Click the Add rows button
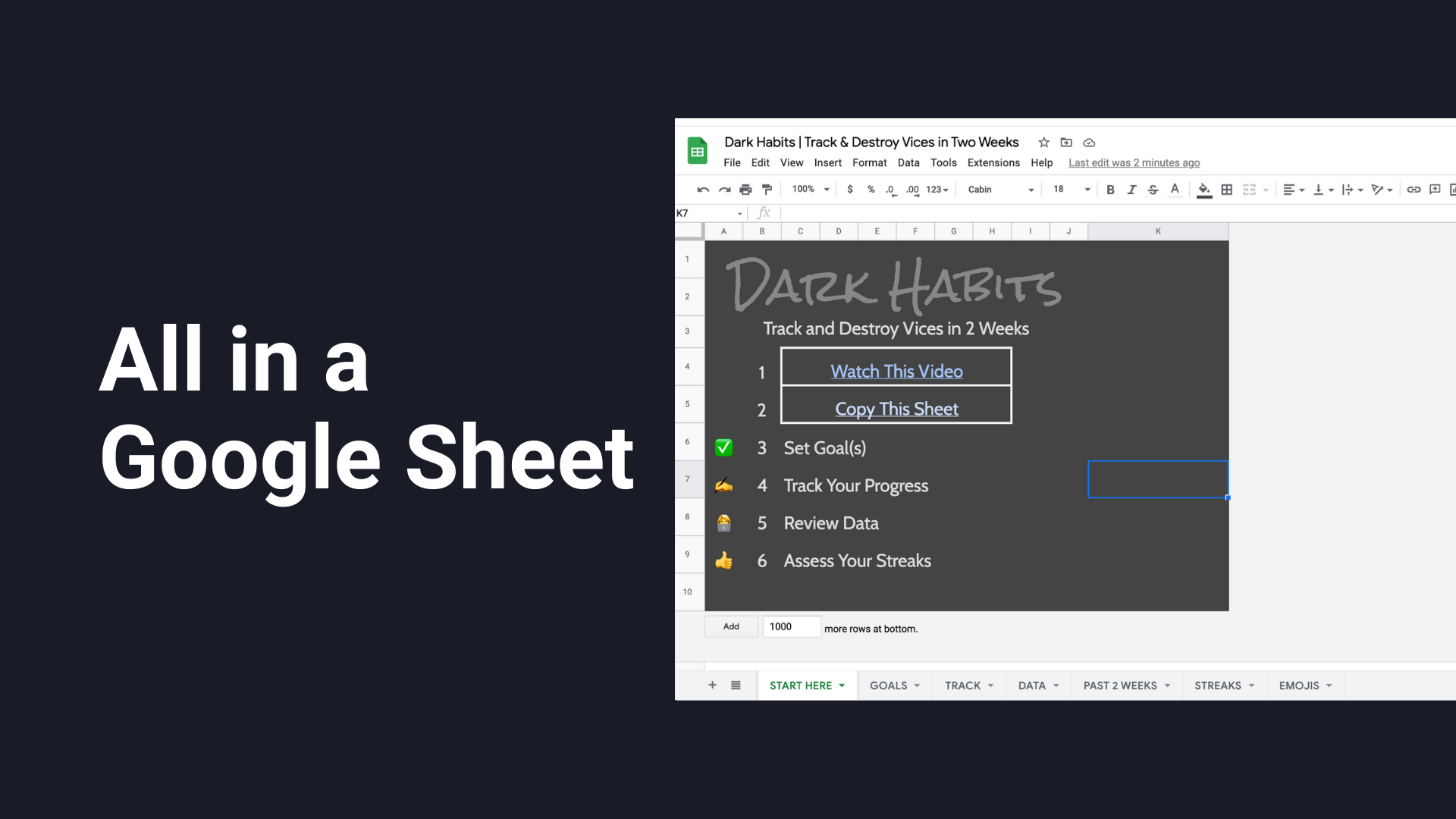Screen dimensions: 1456x819 pos(731,626)
